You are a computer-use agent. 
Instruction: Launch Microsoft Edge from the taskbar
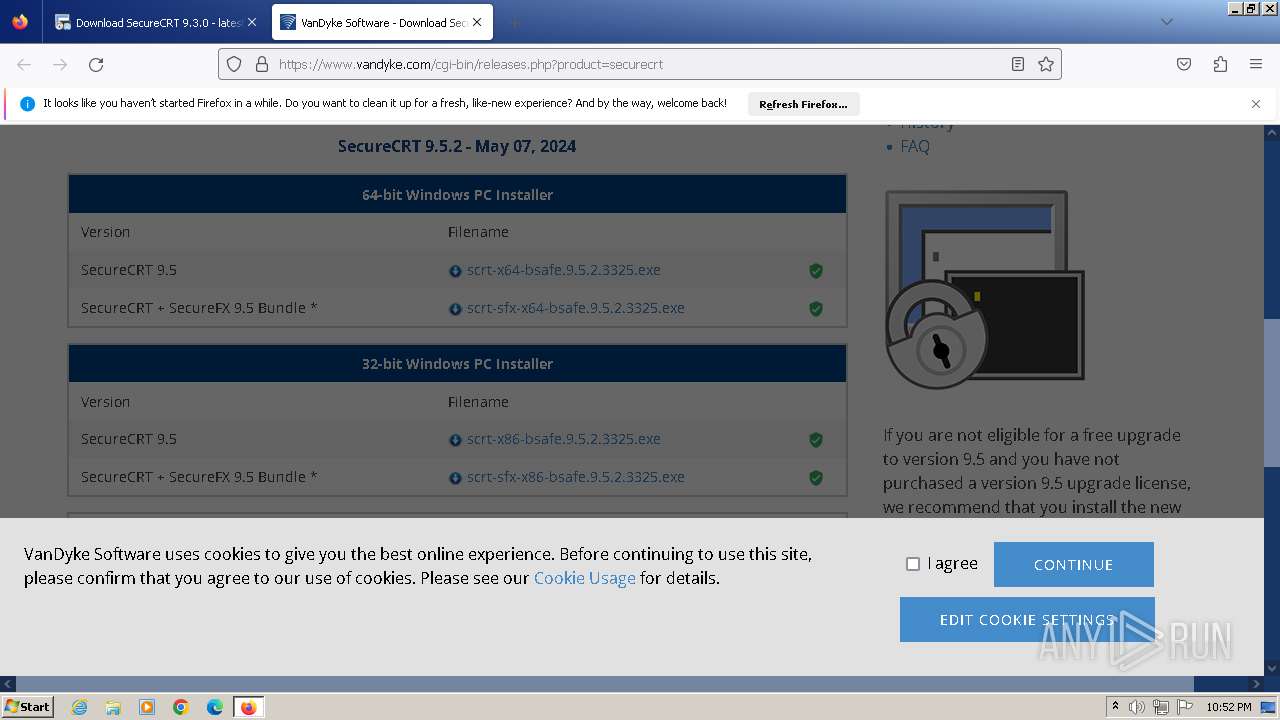(215, 707)
